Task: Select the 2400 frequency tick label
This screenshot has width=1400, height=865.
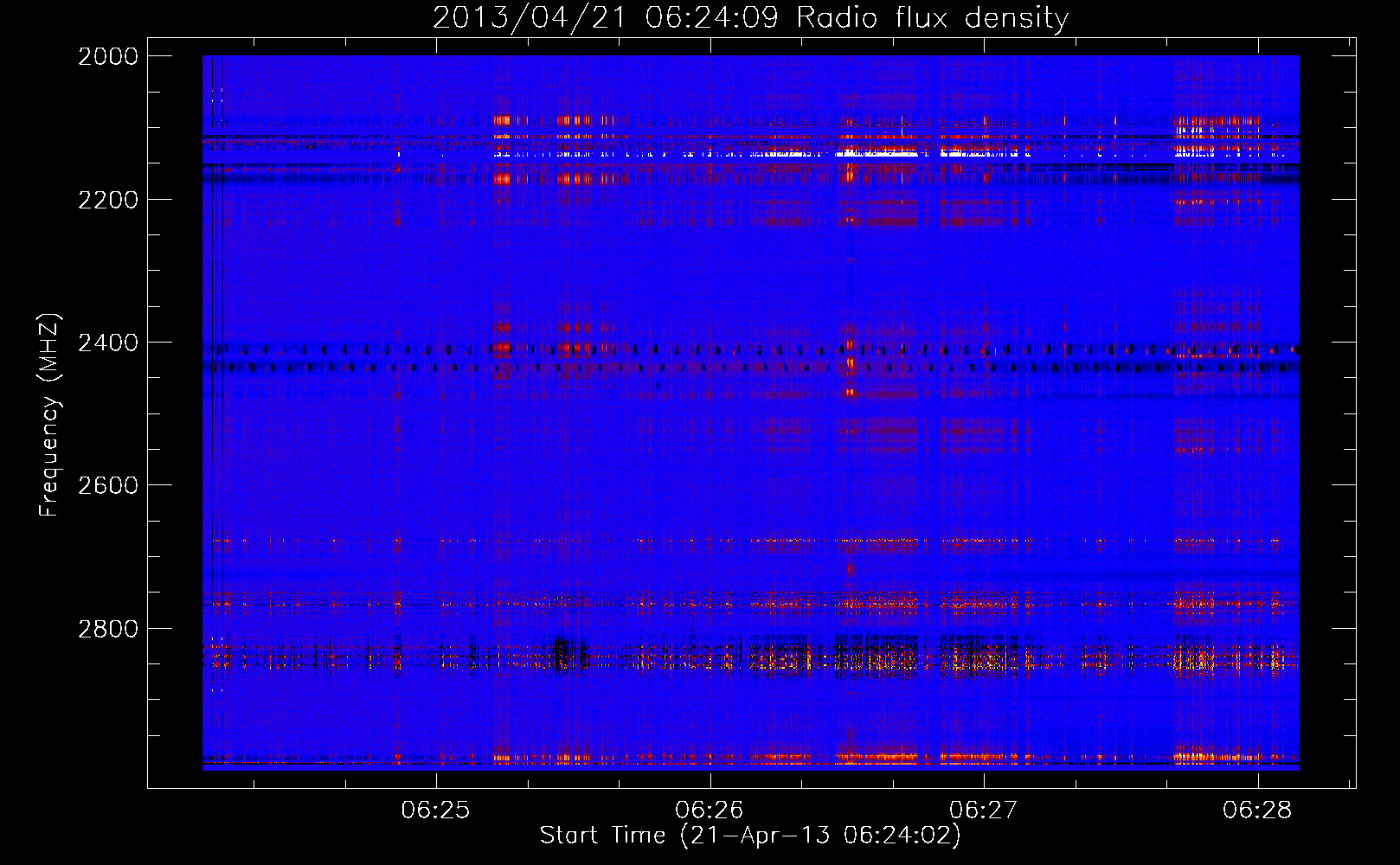Action: [x=108, y=343]
